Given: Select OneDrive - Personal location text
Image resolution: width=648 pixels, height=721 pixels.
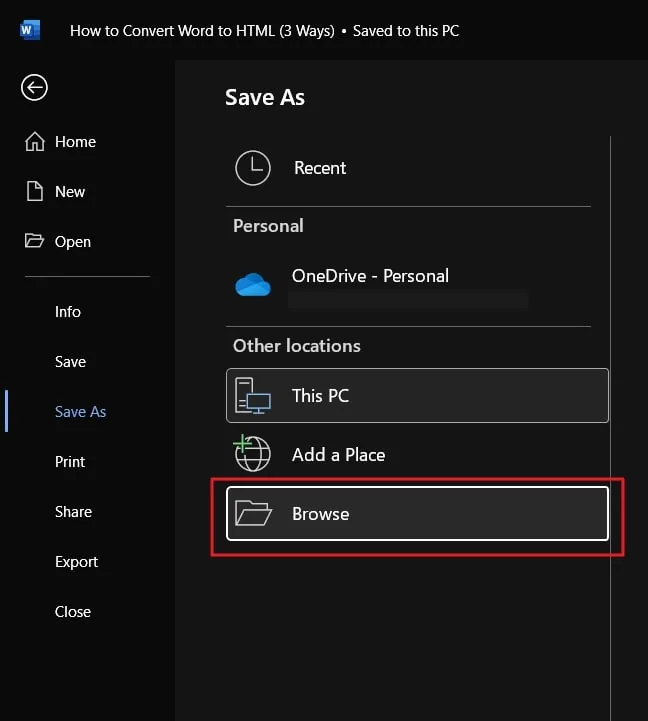Looking at the screenshot, I should click(370, 276).
